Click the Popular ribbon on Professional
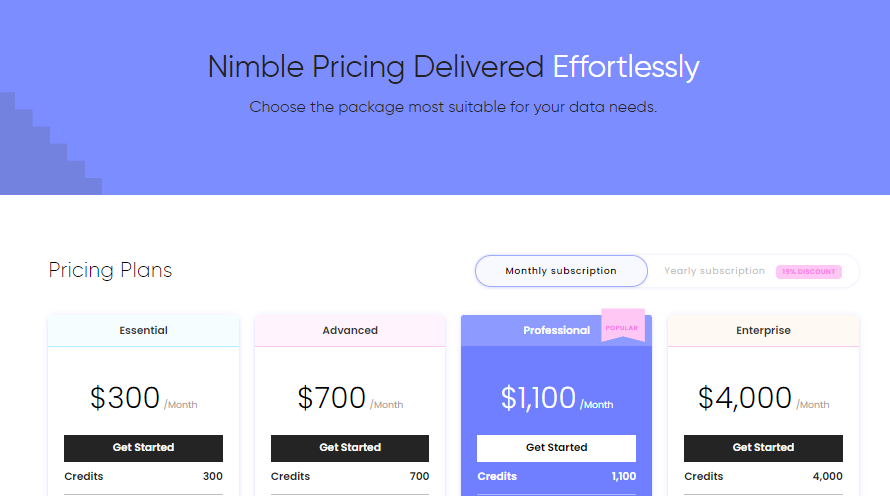The width and height of the screenshot is (890, 496). point(622,327)
